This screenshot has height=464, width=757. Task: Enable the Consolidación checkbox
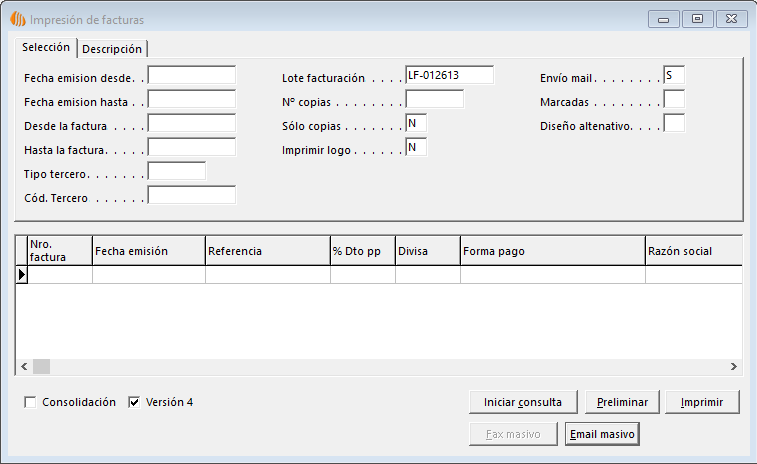31,403
